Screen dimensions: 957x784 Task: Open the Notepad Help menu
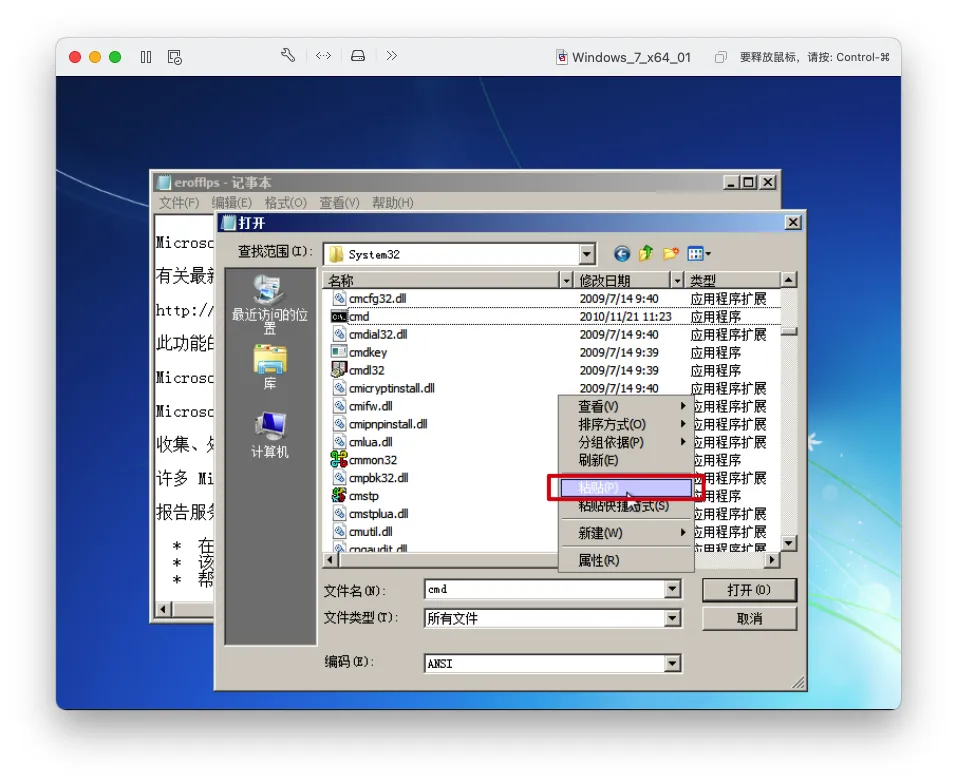[393, 202]
